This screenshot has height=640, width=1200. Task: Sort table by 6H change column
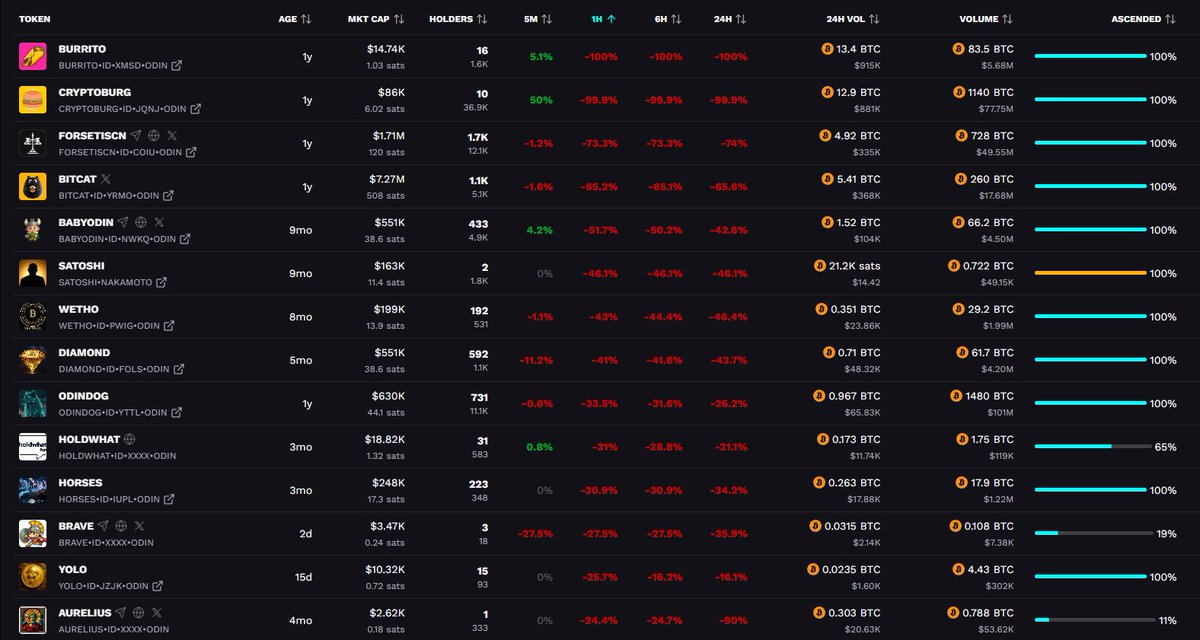pyautogui.click(x=668, y=19)
